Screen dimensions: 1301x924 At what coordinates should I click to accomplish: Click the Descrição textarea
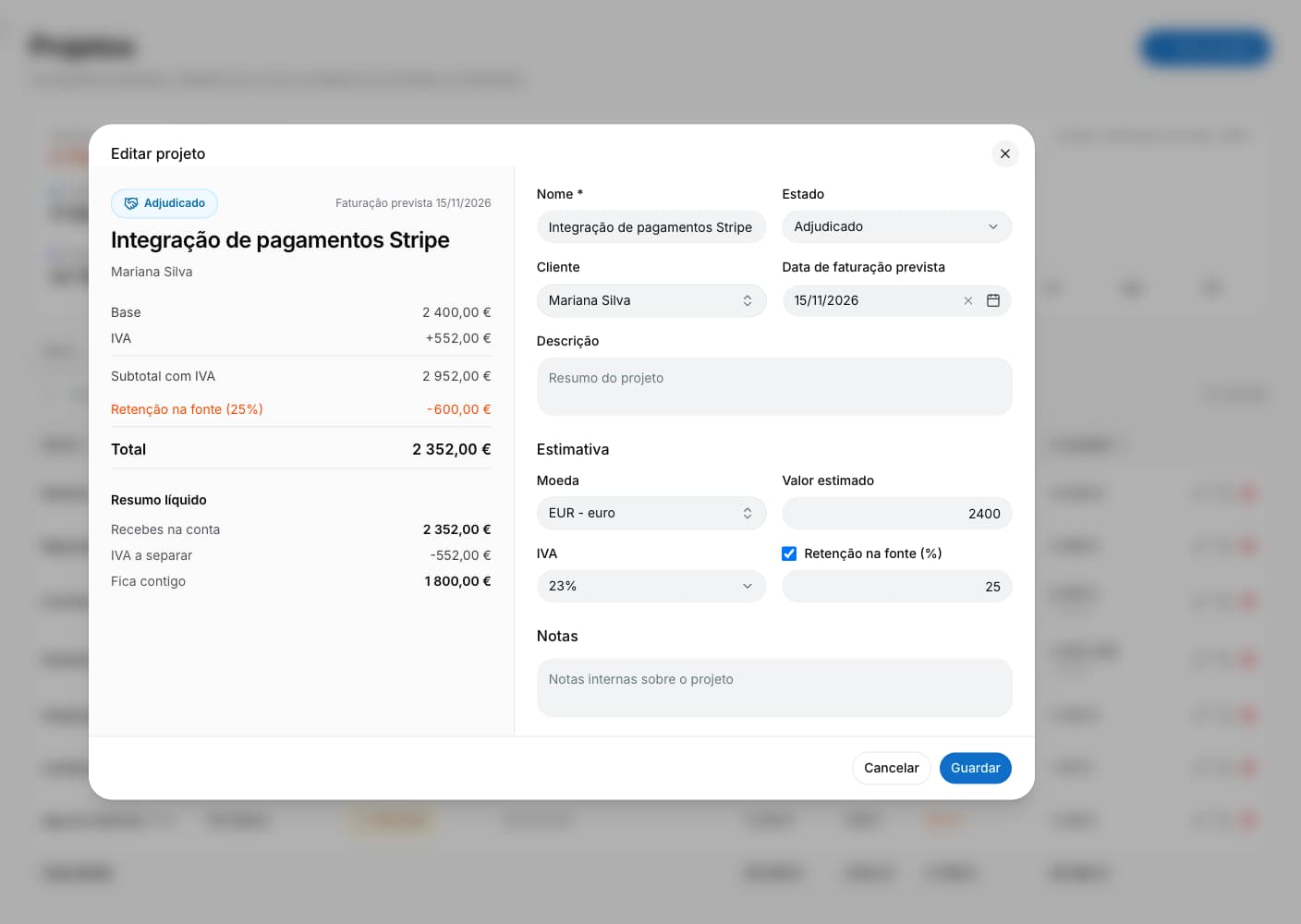coord(774,386)
